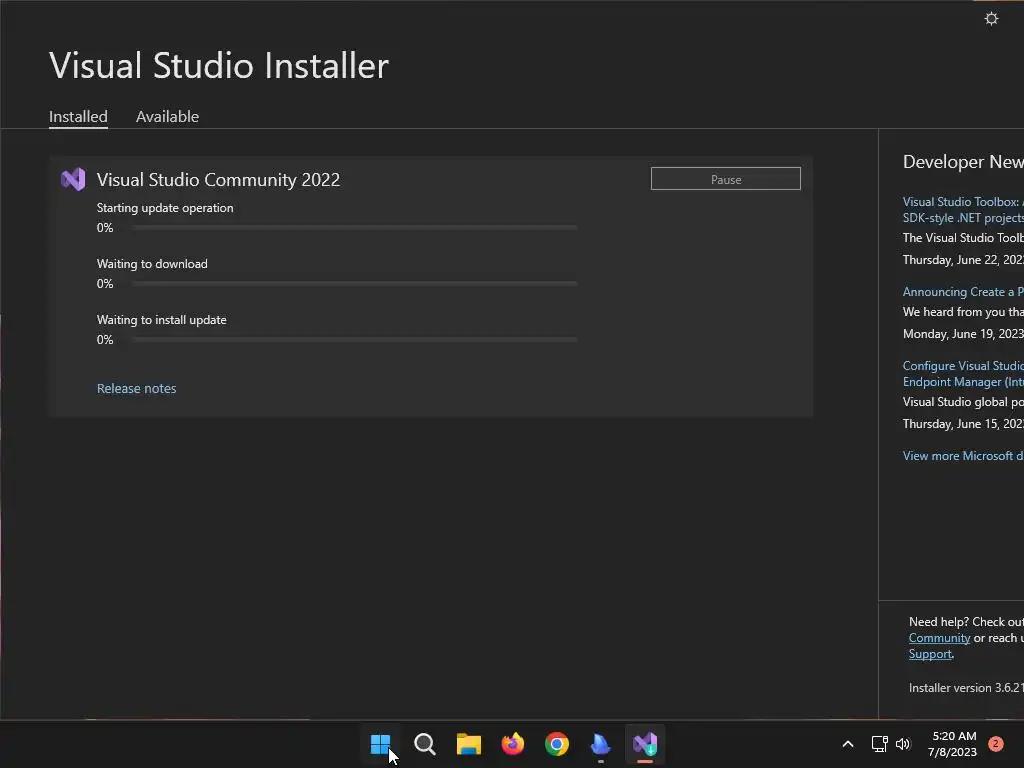Launch File Explorer from the taskbar
This screenshot has width=1024, height=768.
point(468,744)
